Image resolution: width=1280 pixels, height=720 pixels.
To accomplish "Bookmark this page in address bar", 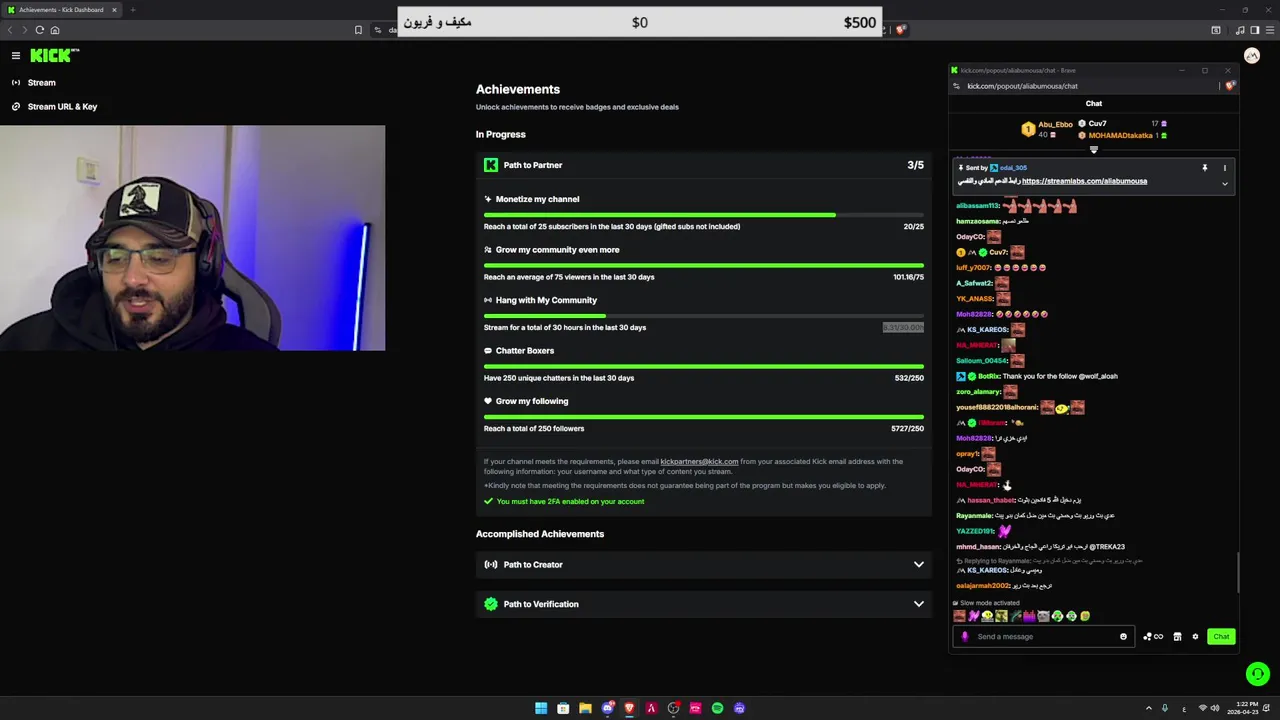I will pyautogui.click(x=358, y=30).
